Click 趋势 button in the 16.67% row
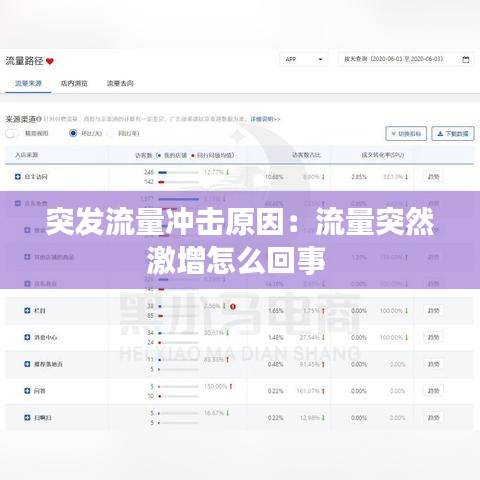The height and width of the screenshot is (480, 480). tap(433, 418)
